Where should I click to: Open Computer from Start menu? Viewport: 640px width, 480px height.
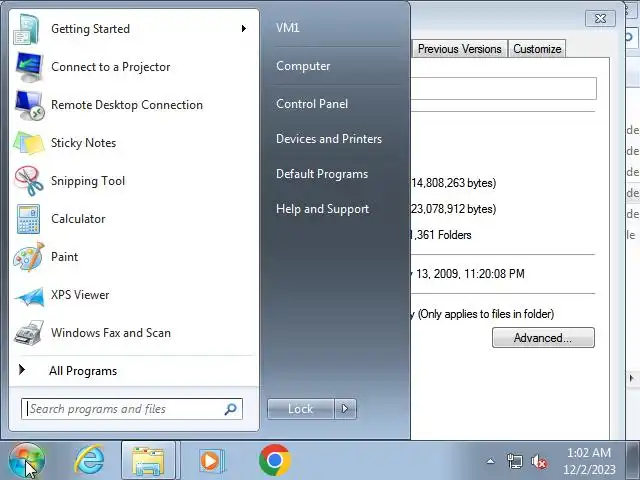coord(303,66)
